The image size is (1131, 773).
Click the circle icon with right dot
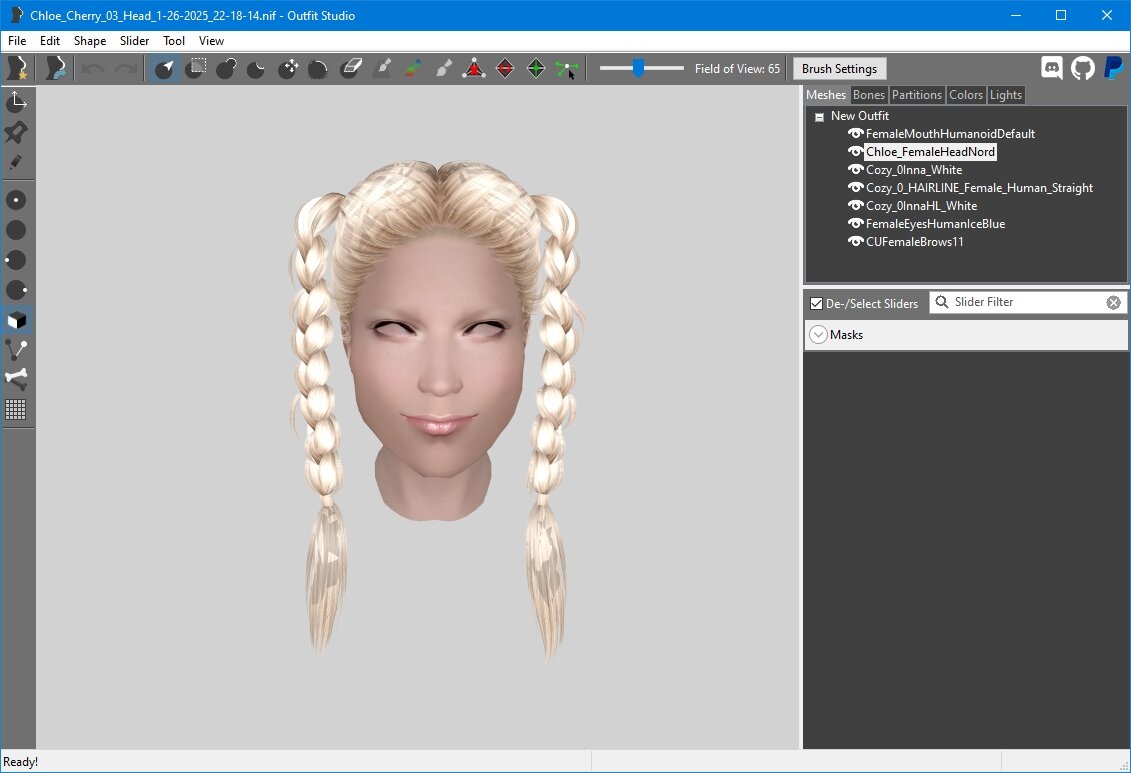[x=16, y=290]
